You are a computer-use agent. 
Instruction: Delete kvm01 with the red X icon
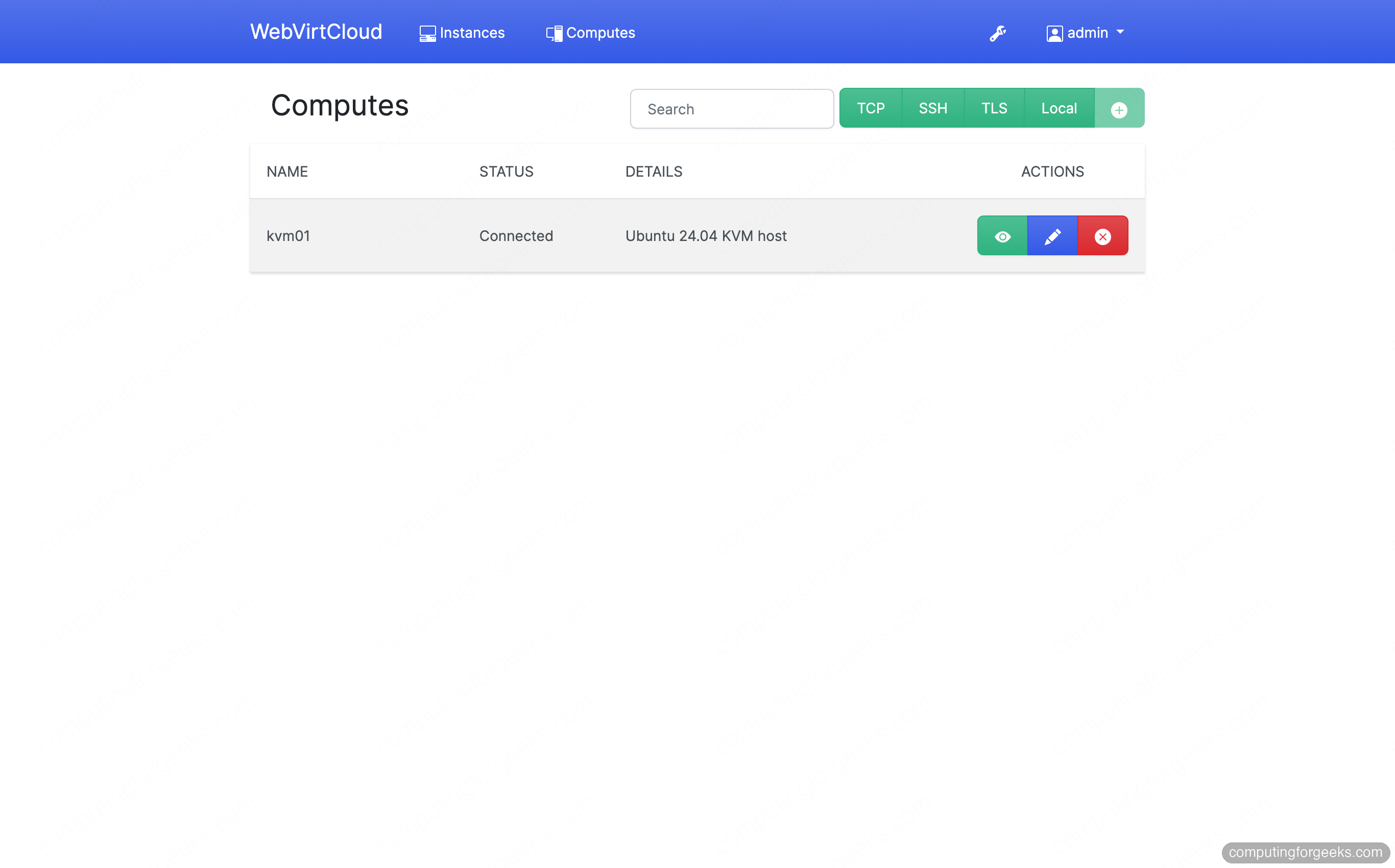tap(1103, 236)
